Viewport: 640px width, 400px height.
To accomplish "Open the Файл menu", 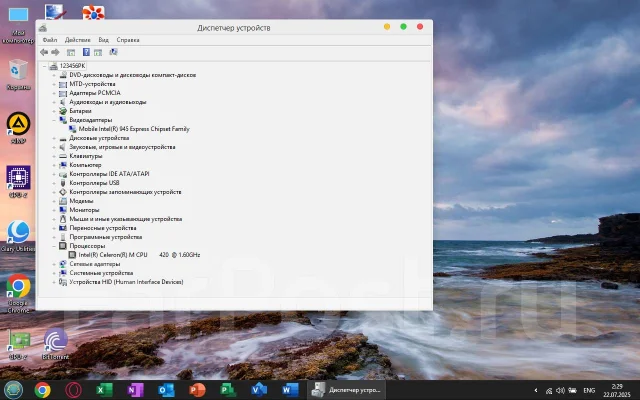I will (50, 40).
